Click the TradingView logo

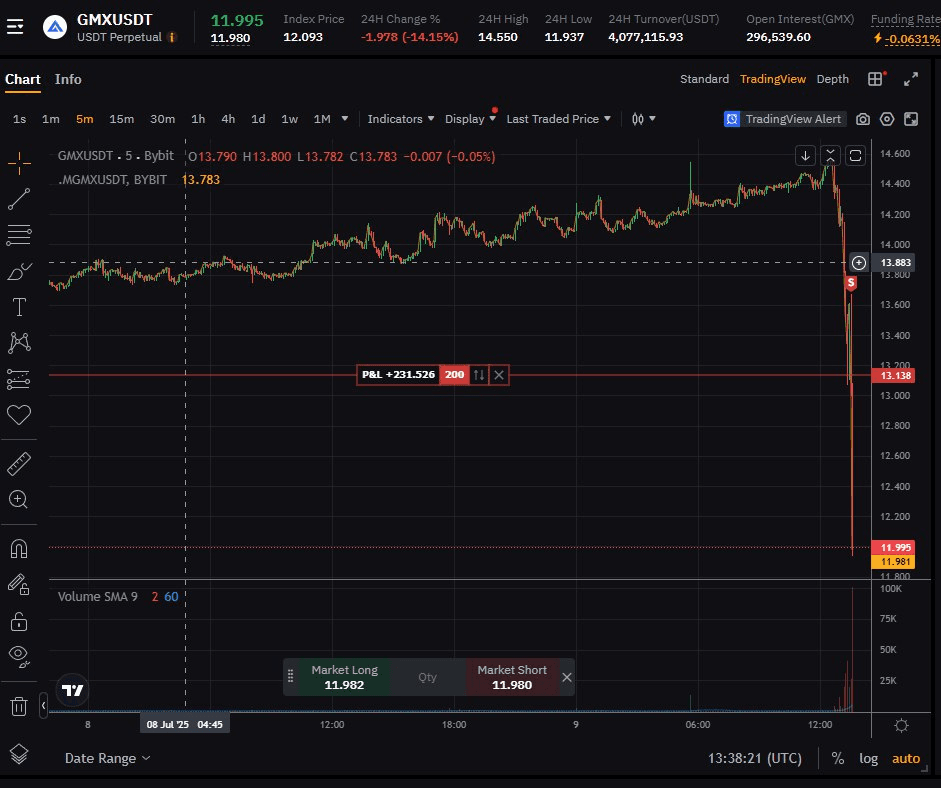pos(73,690)
